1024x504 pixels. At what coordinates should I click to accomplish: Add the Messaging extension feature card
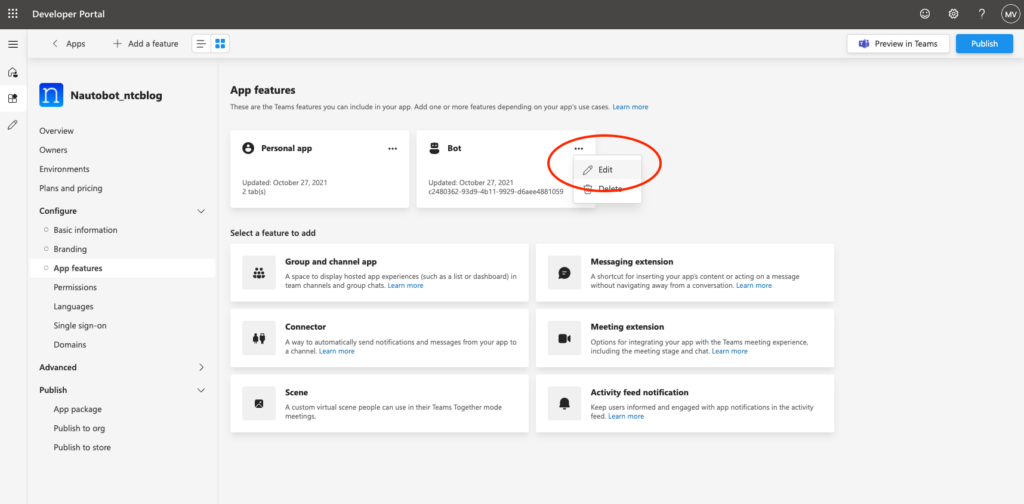(x=685, y=273)
